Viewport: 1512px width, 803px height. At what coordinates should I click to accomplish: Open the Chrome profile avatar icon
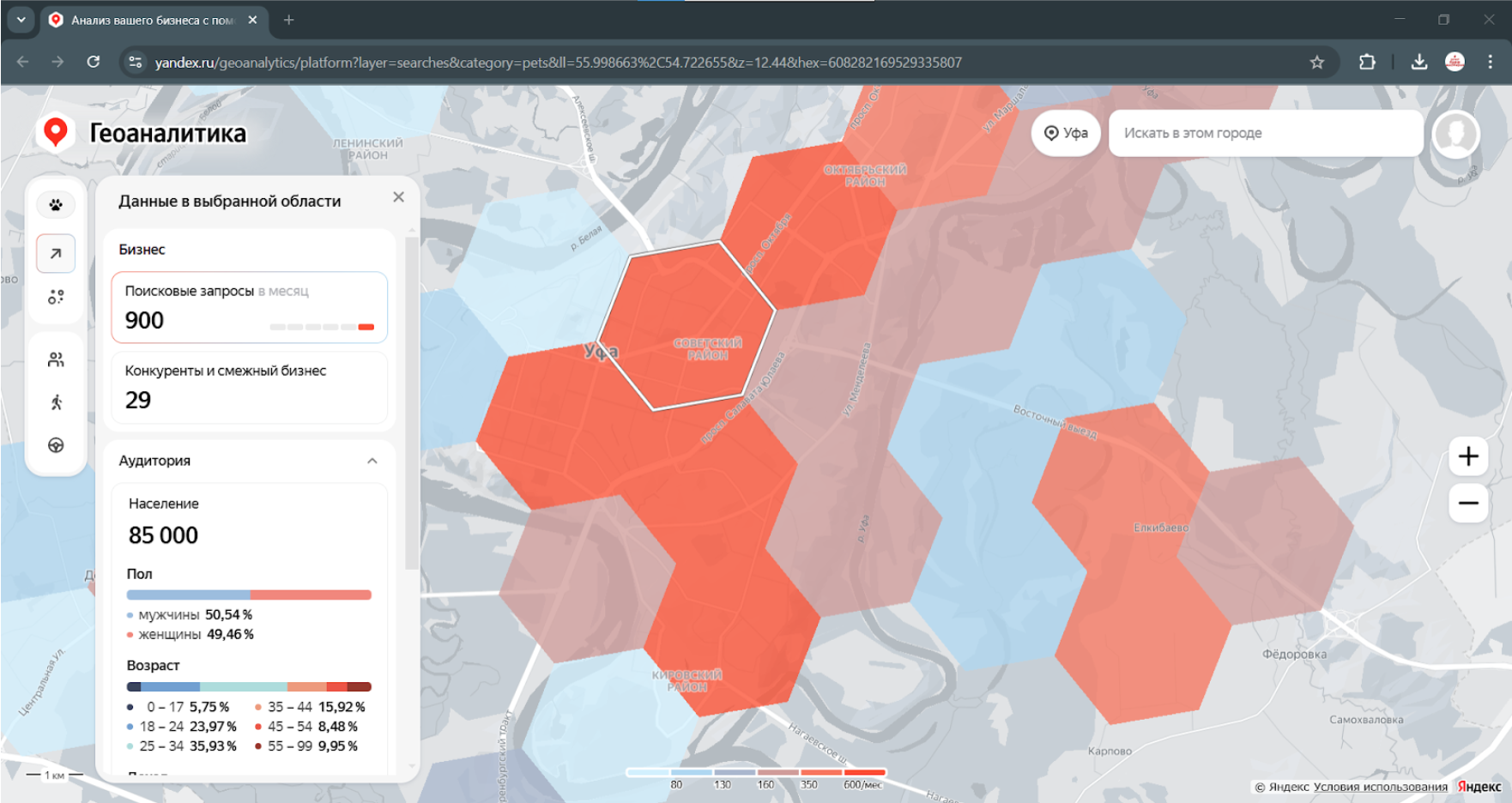pyautogui.click(x=1455, y=62)
